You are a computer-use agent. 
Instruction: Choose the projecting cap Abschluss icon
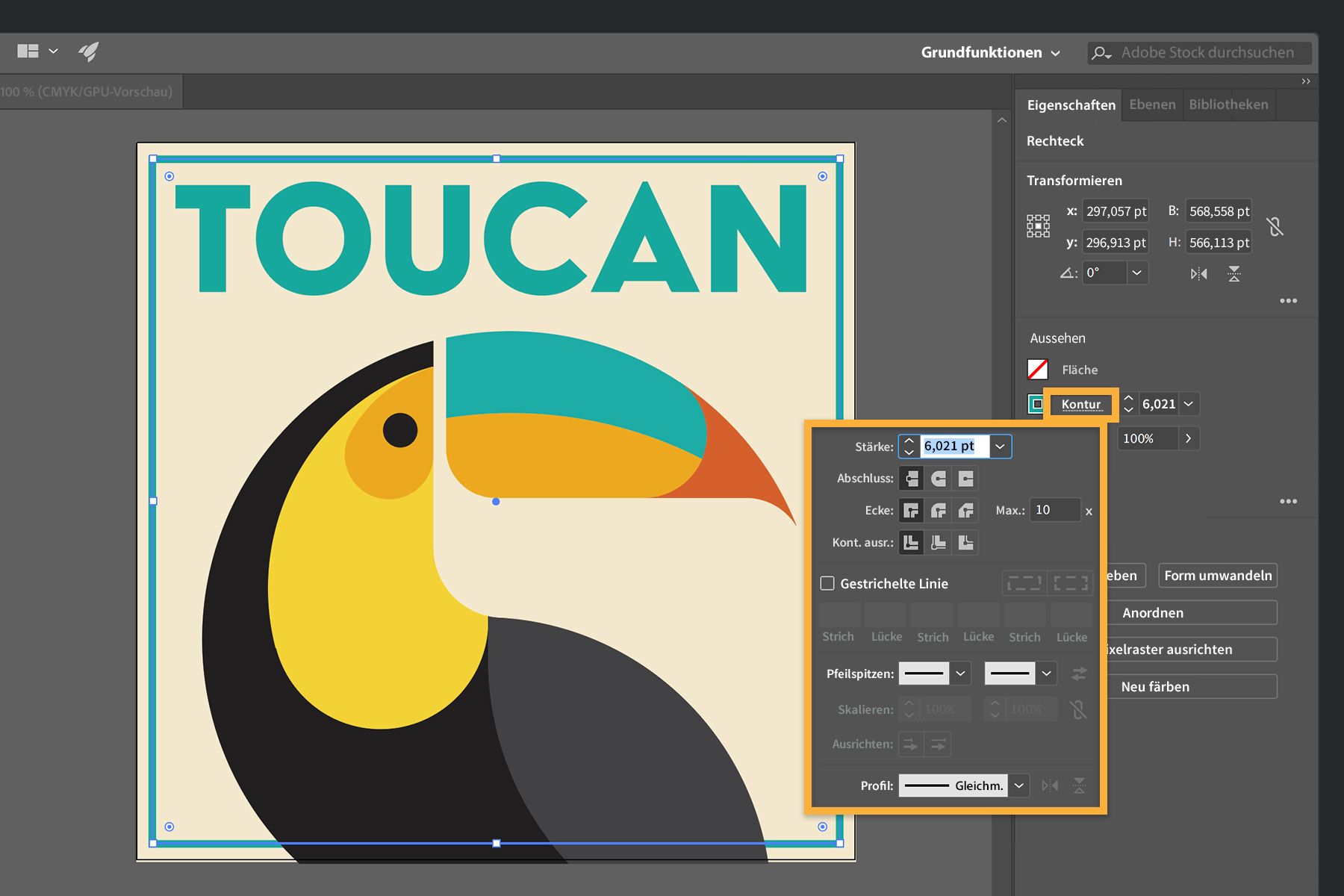[966, 479]
